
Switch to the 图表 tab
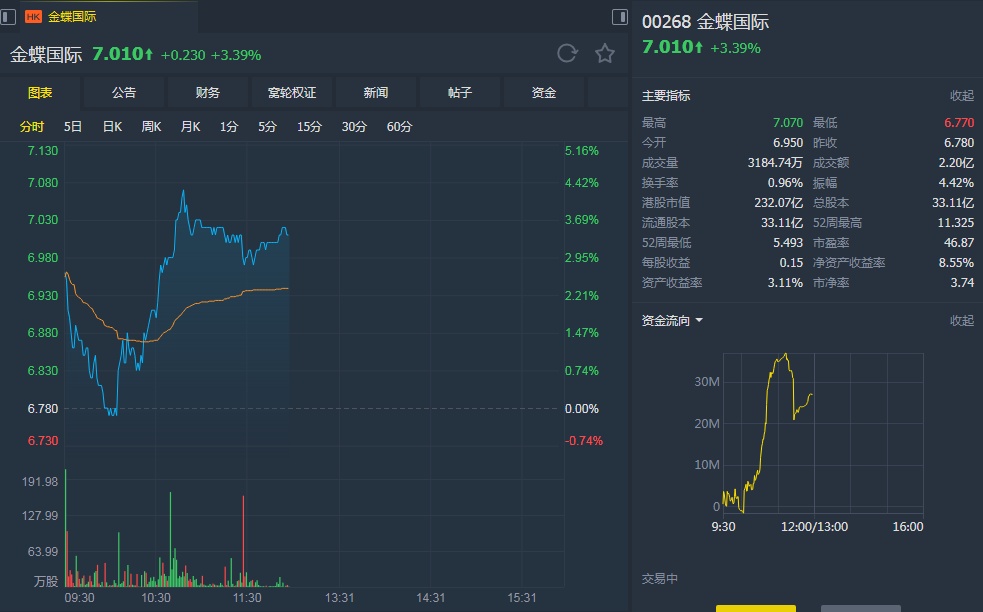coord(40,93)
